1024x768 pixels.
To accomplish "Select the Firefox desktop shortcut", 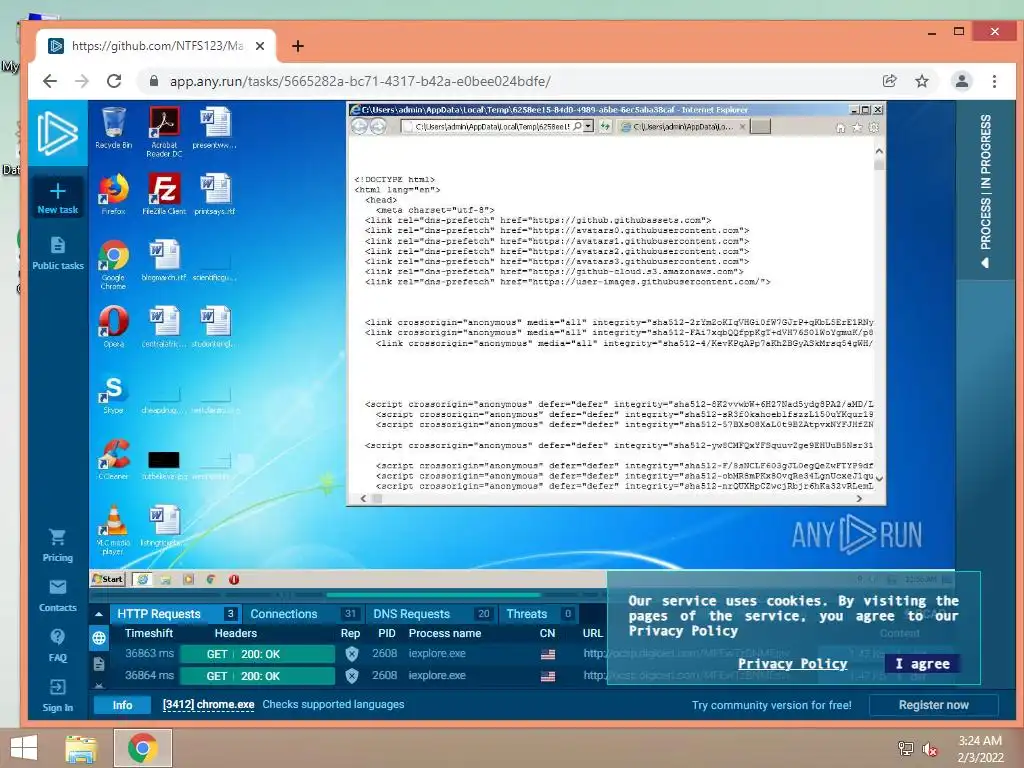I will (114, 194).
